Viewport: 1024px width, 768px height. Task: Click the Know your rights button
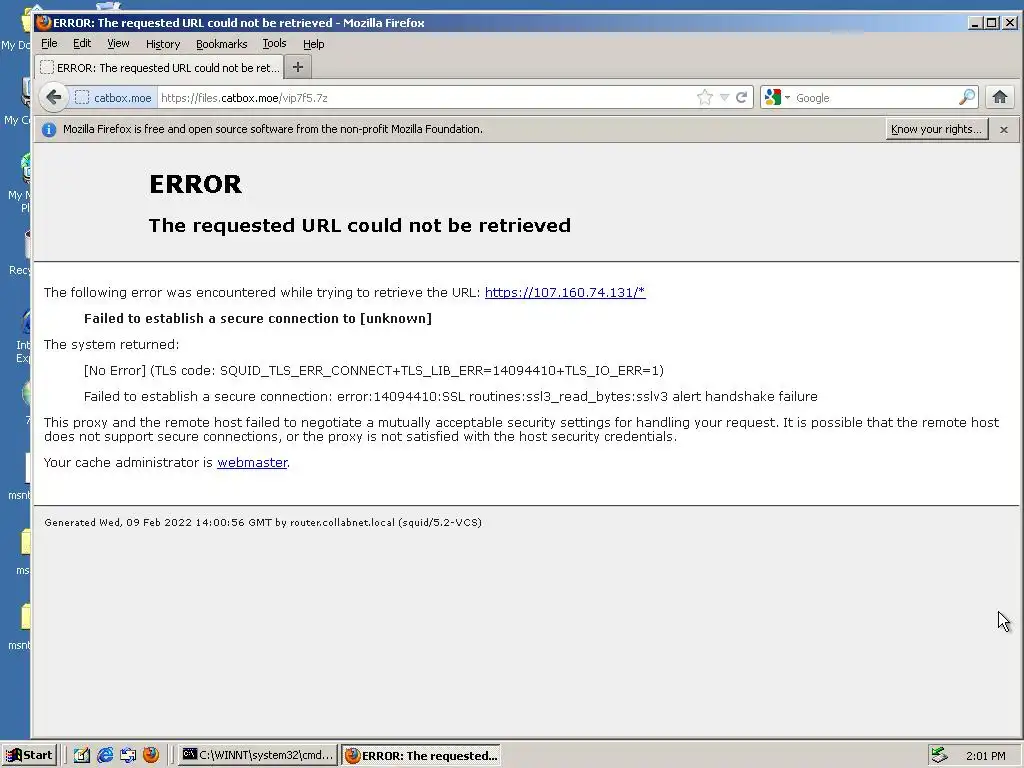[x=936, y=129]
